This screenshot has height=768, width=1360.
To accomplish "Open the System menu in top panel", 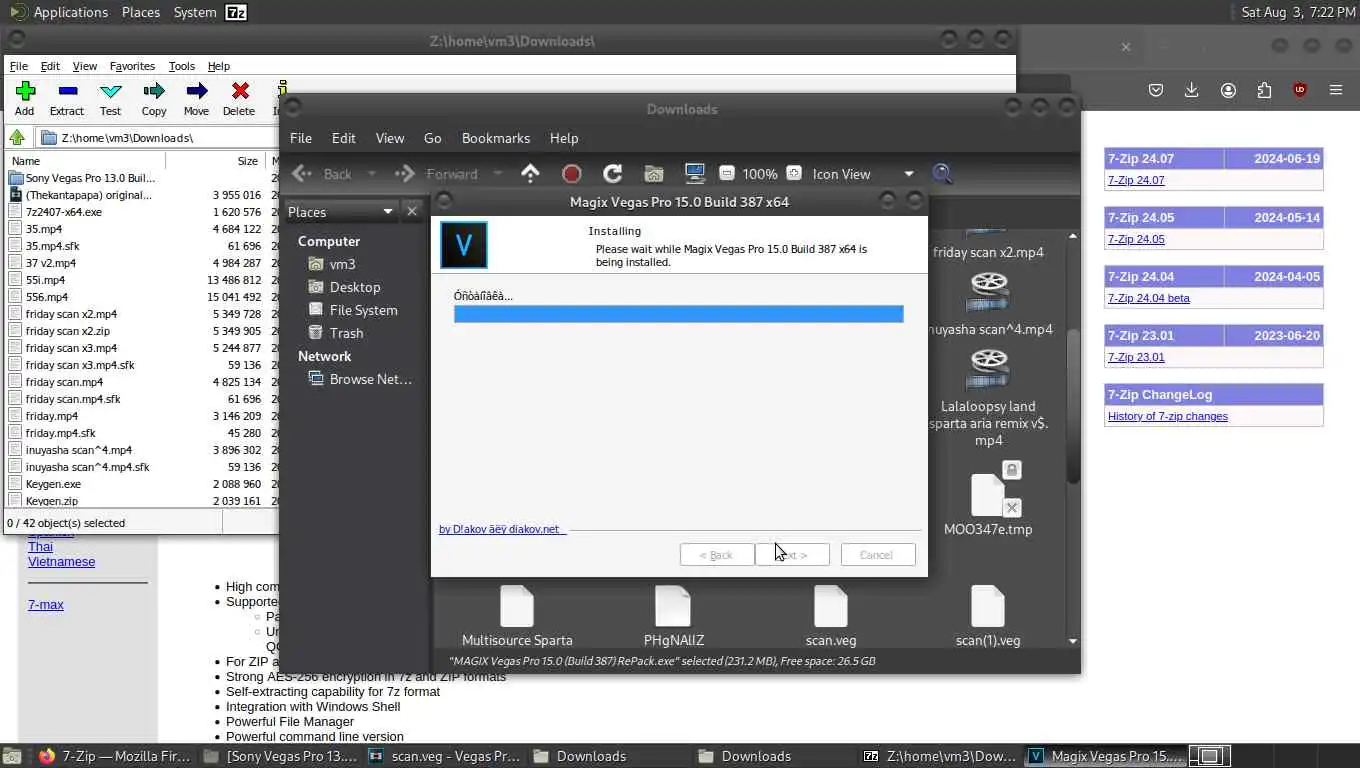I will 195,12.
